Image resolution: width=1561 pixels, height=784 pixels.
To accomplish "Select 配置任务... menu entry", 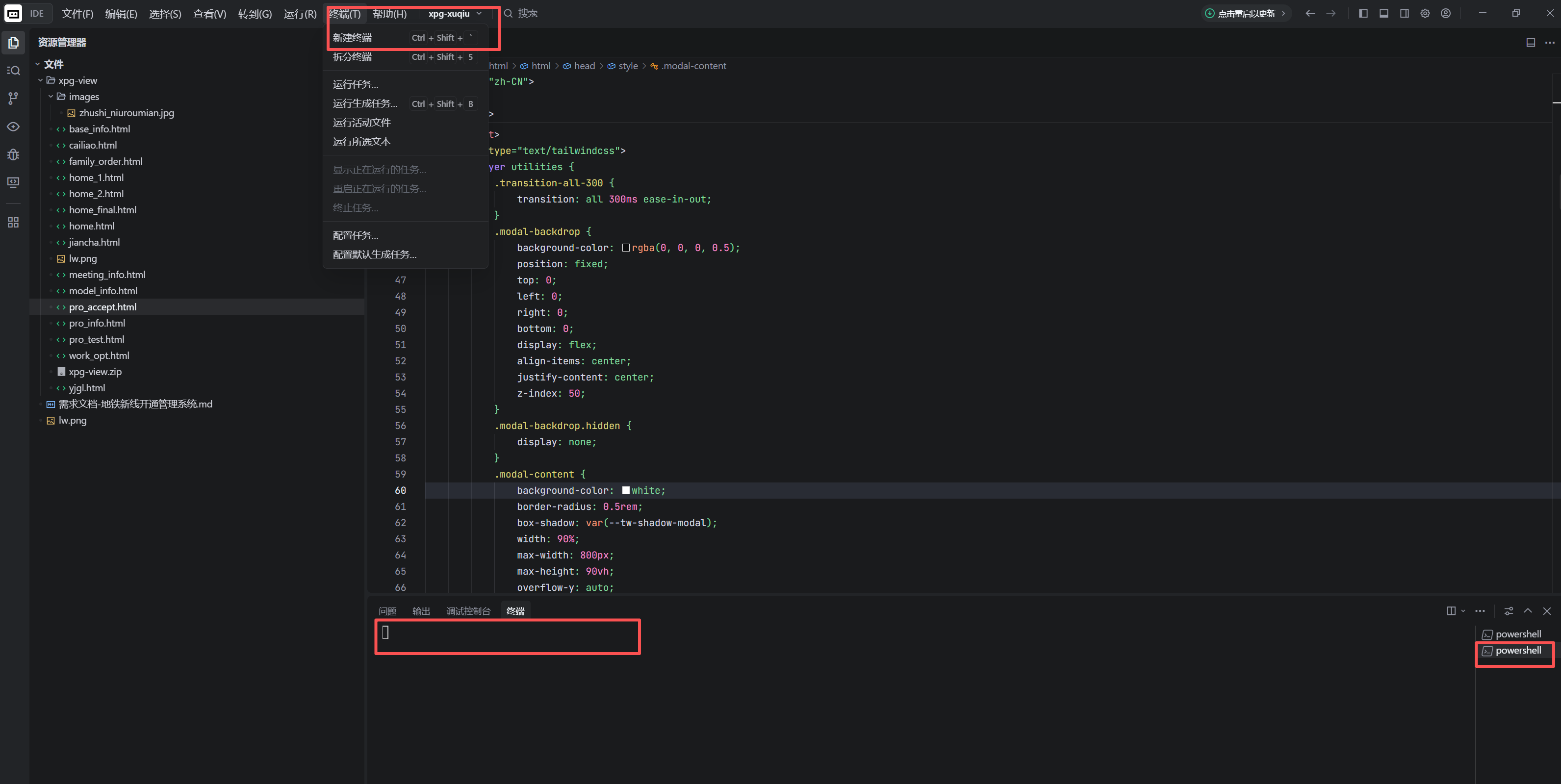I will click(355, 235).
